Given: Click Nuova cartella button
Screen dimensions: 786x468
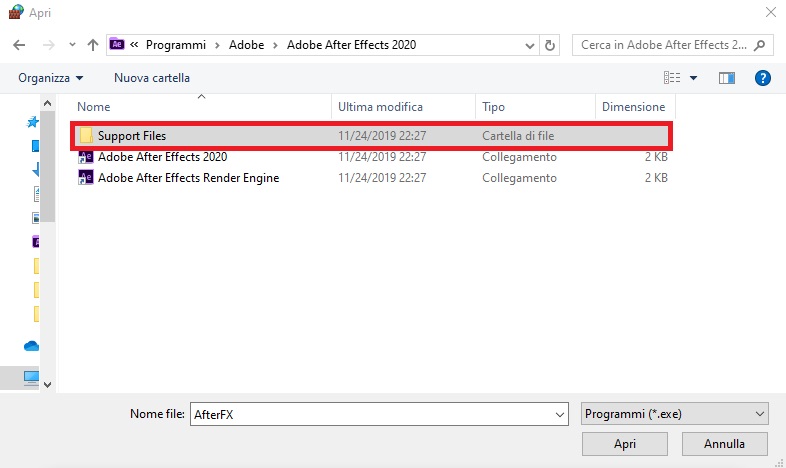Looking at the screenshot, I should (152, 78).
